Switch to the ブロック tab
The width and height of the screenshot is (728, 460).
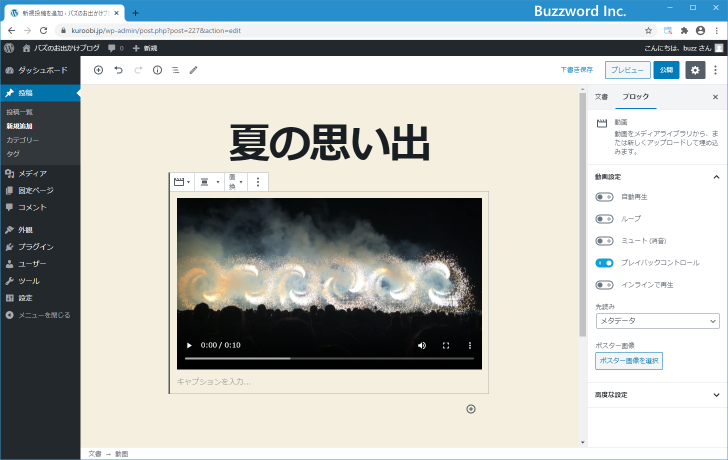(x=636, y=97)
